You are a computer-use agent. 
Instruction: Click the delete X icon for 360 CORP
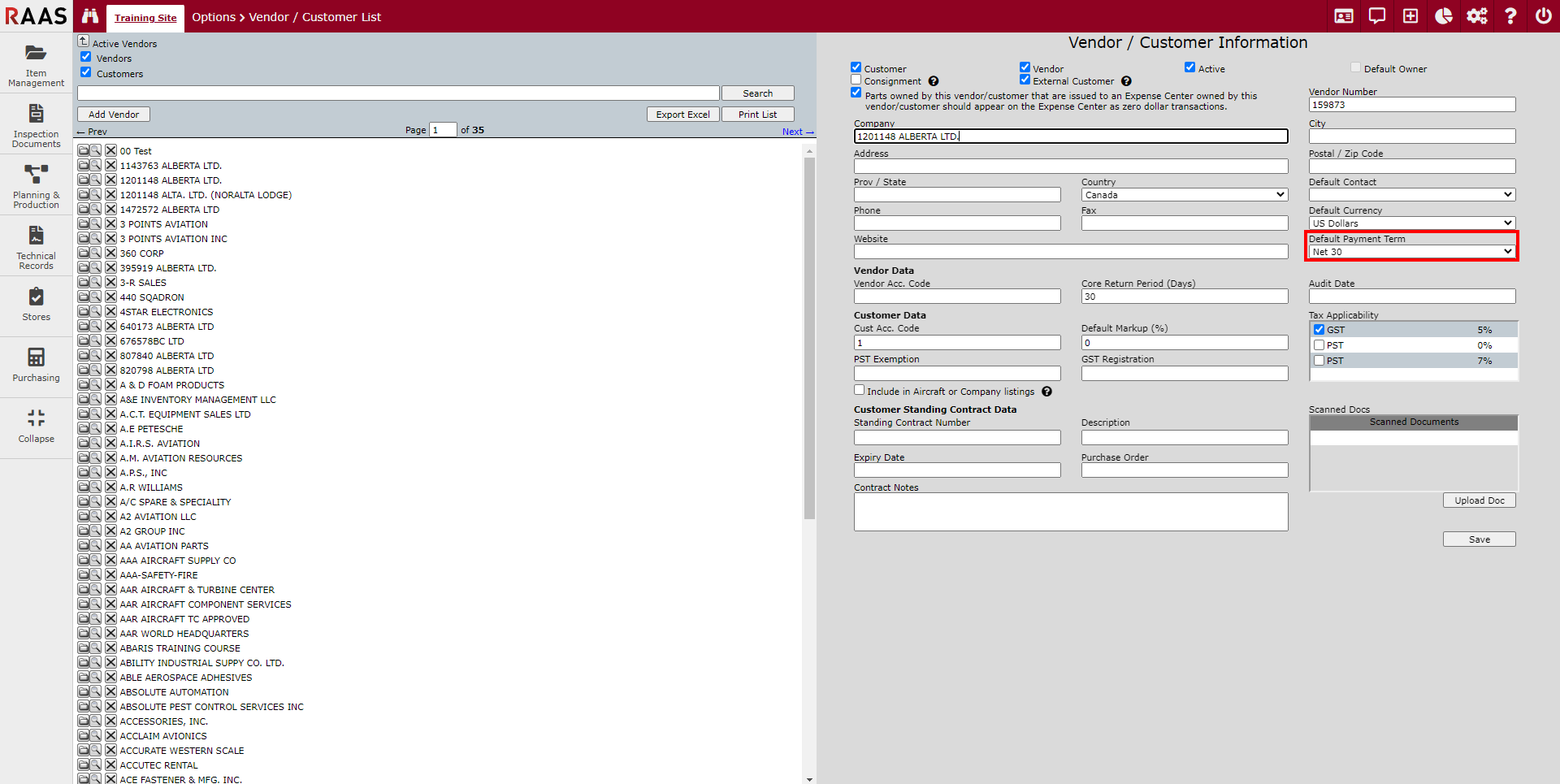(110, 253)
